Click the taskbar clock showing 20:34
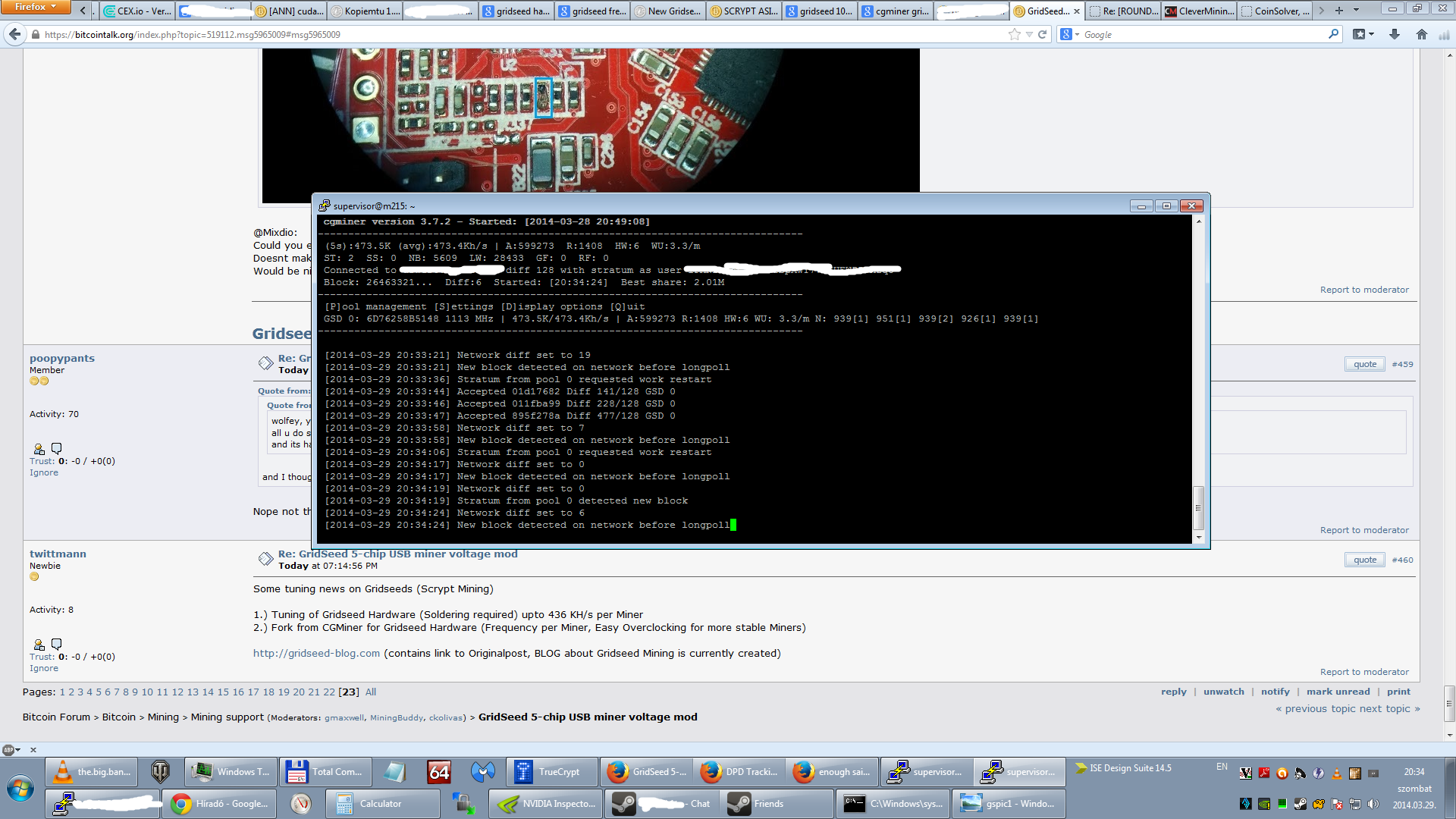 click(x=1414, y=771)
